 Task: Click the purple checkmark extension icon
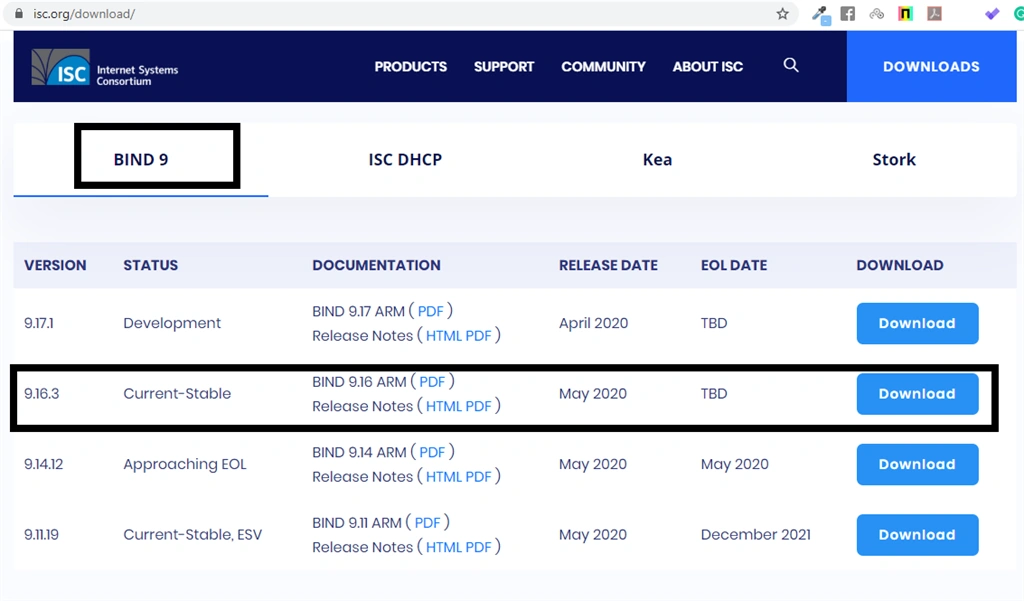(992, 14)
